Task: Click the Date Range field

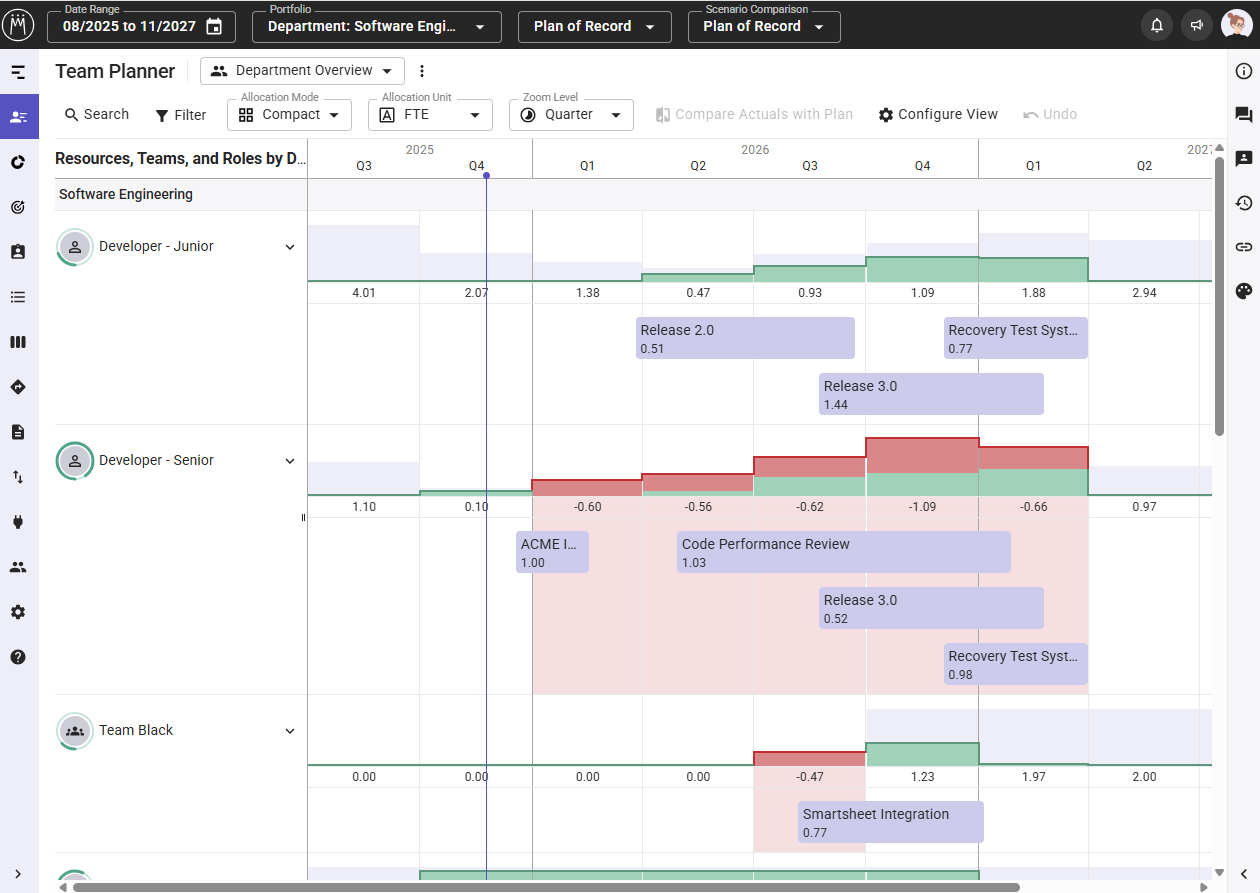Action: point(141,27)
